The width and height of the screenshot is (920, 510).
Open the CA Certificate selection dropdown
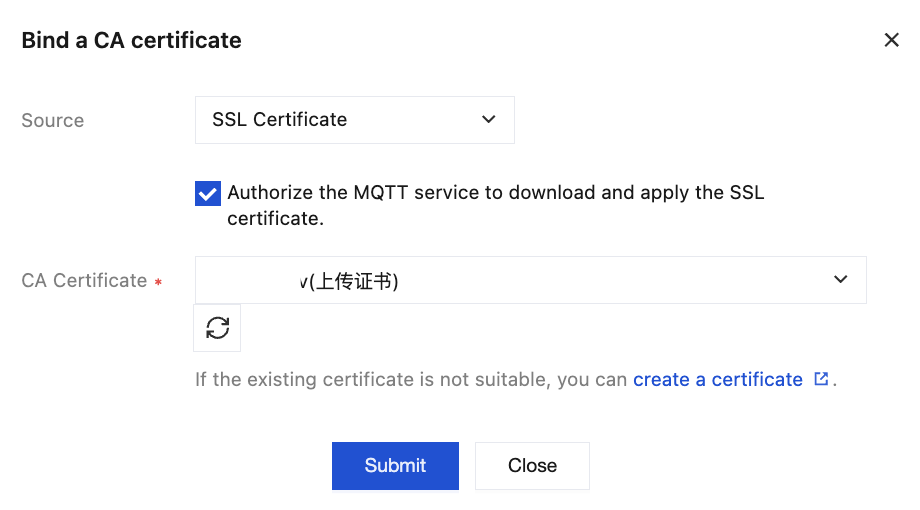530,280
